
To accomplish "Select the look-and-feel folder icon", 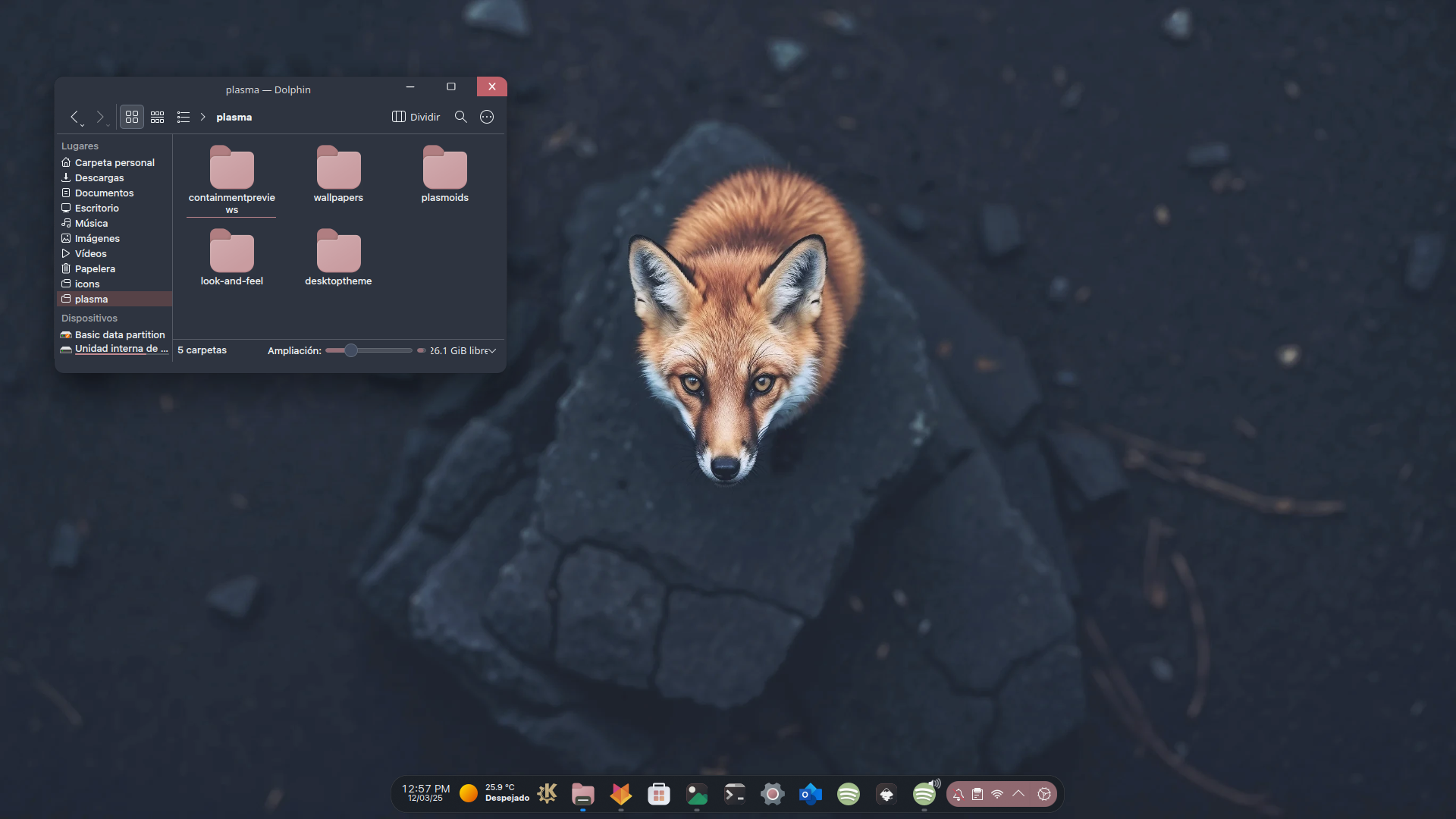I will [232, 250].
